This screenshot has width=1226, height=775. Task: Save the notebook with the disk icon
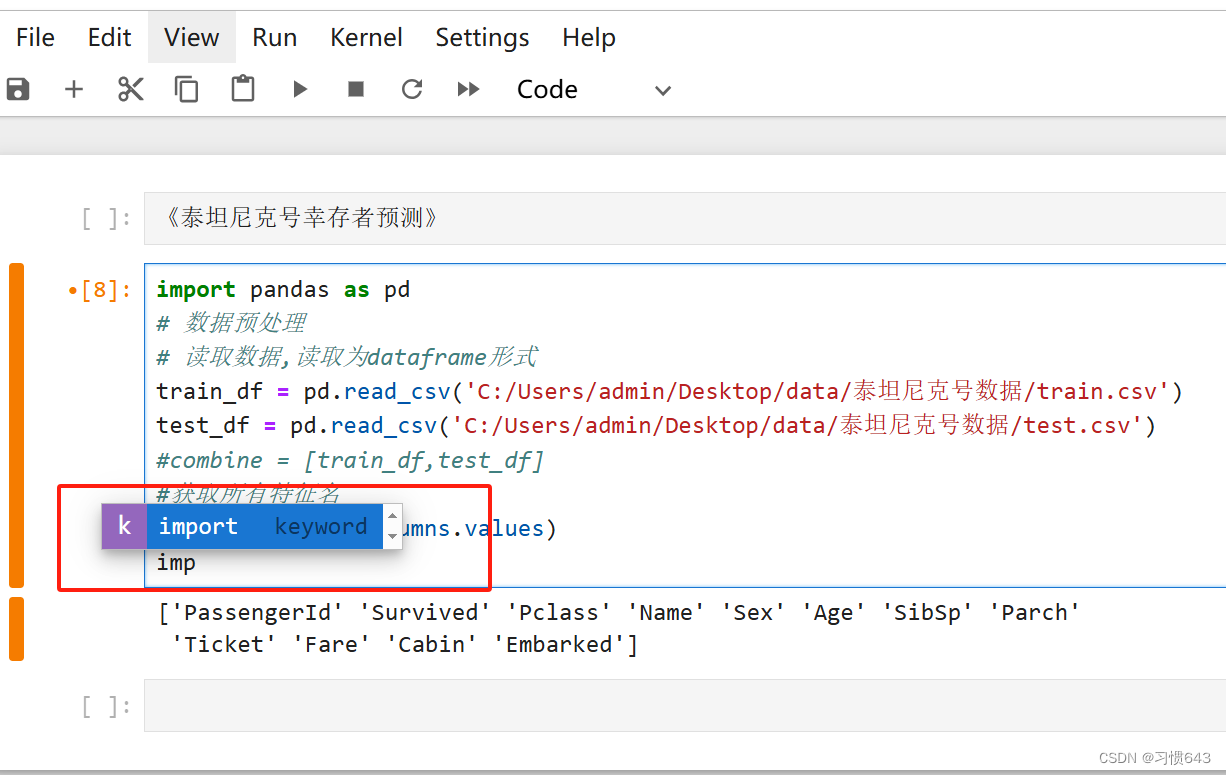18,89
